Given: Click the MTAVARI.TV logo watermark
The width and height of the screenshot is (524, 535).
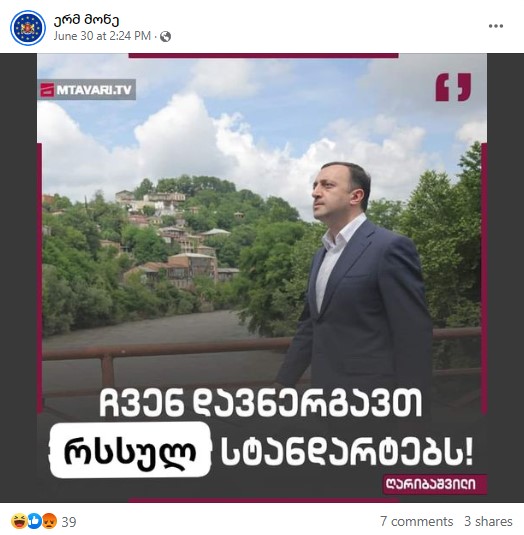Looking at the screenshot, I should [x=87, y=90].
